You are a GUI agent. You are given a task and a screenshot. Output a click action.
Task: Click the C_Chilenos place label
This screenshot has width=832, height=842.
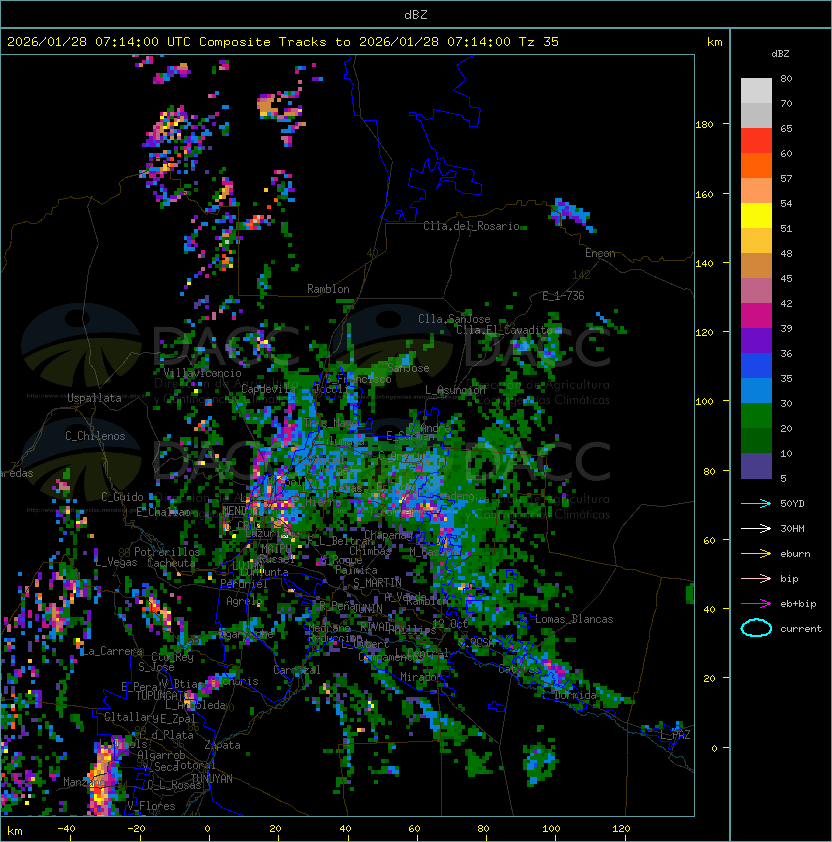95,436
